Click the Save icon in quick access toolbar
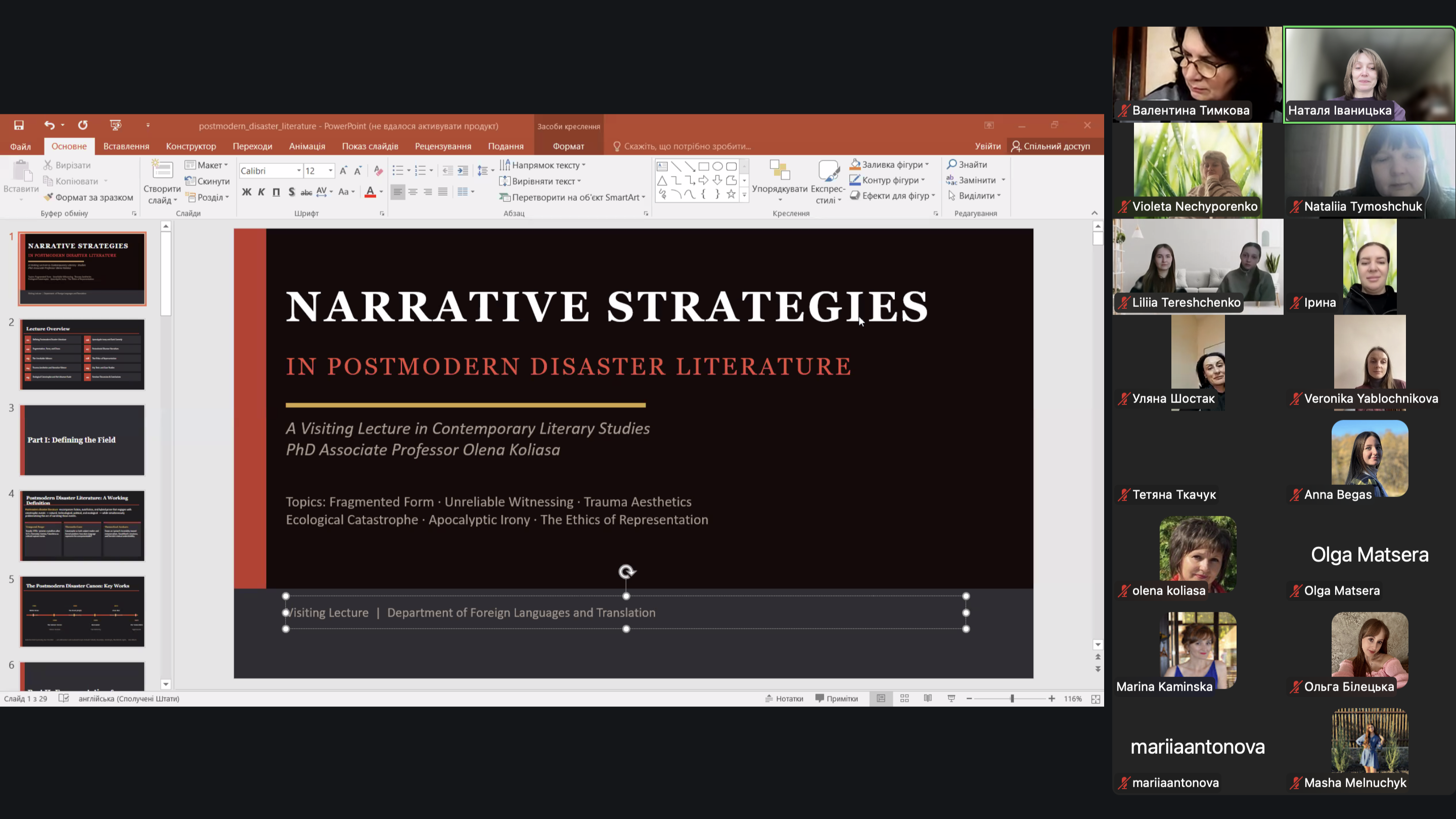This screenshot has width=1456, height=819. [19, 125]
